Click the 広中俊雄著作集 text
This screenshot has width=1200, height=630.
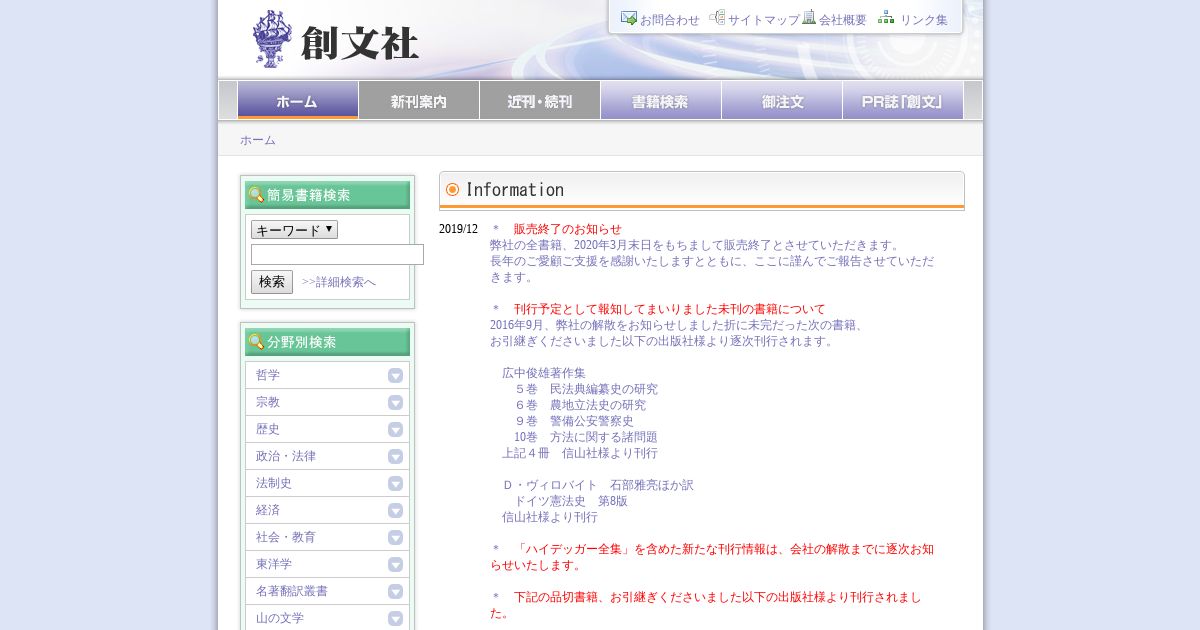544,373
